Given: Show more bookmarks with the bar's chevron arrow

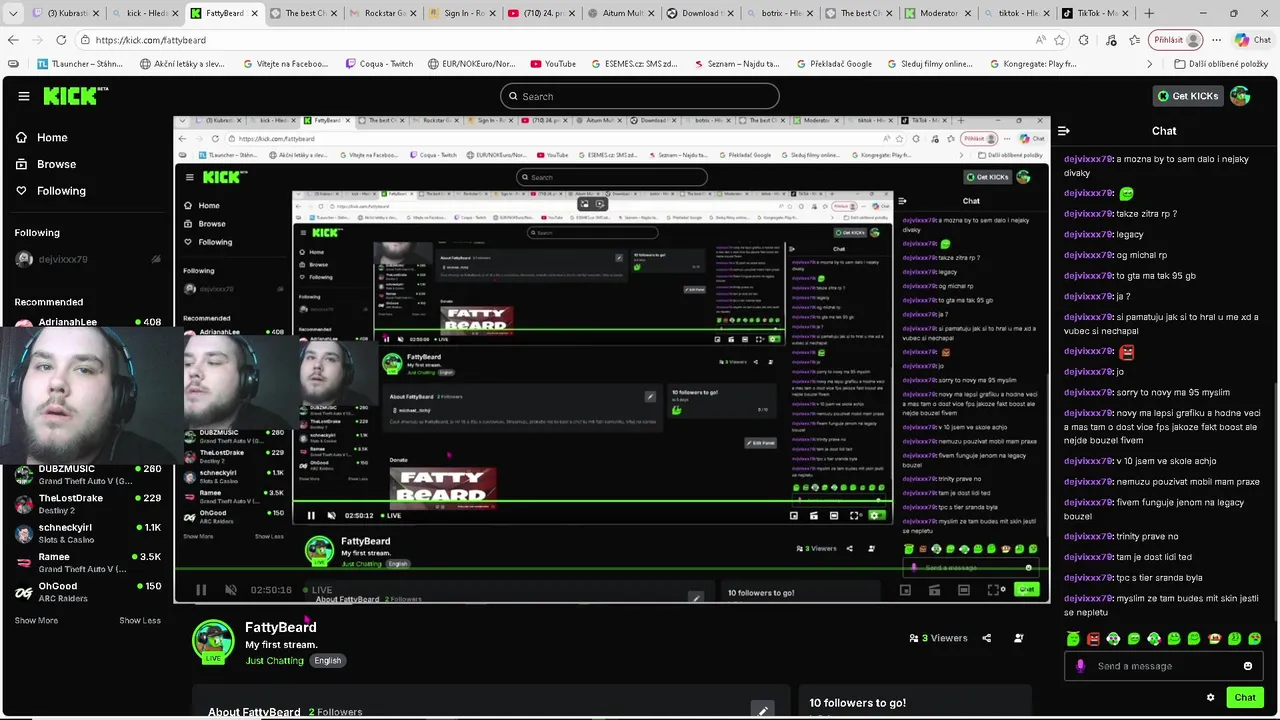Looking at the screenshot, I should pos(1149,64).
